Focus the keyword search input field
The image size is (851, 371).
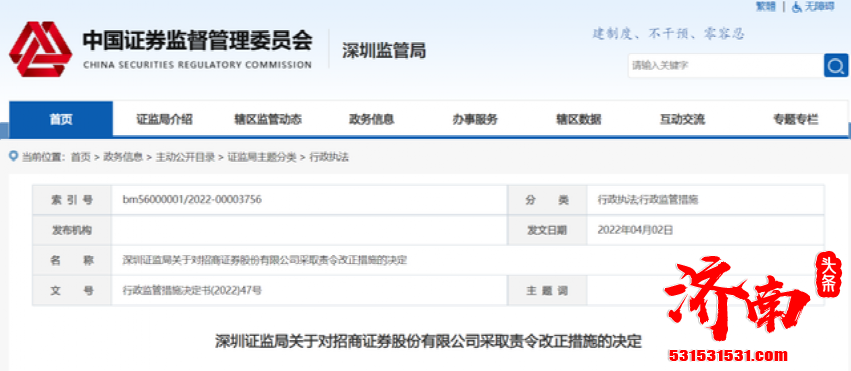[726, 66]
